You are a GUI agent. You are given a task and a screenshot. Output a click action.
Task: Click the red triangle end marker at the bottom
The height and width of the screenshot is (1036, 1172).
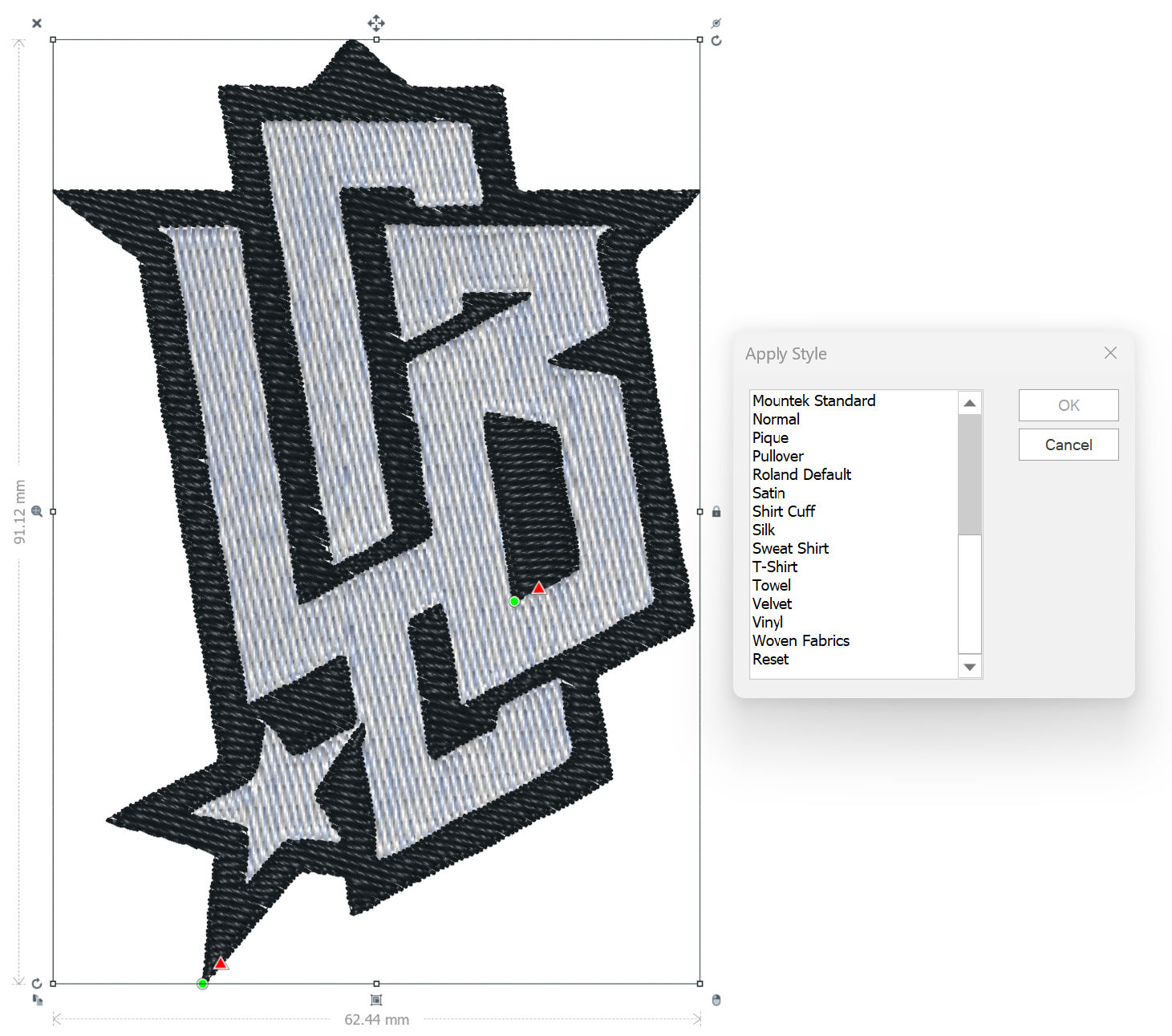pyautogui.click(x=221, y=963)
